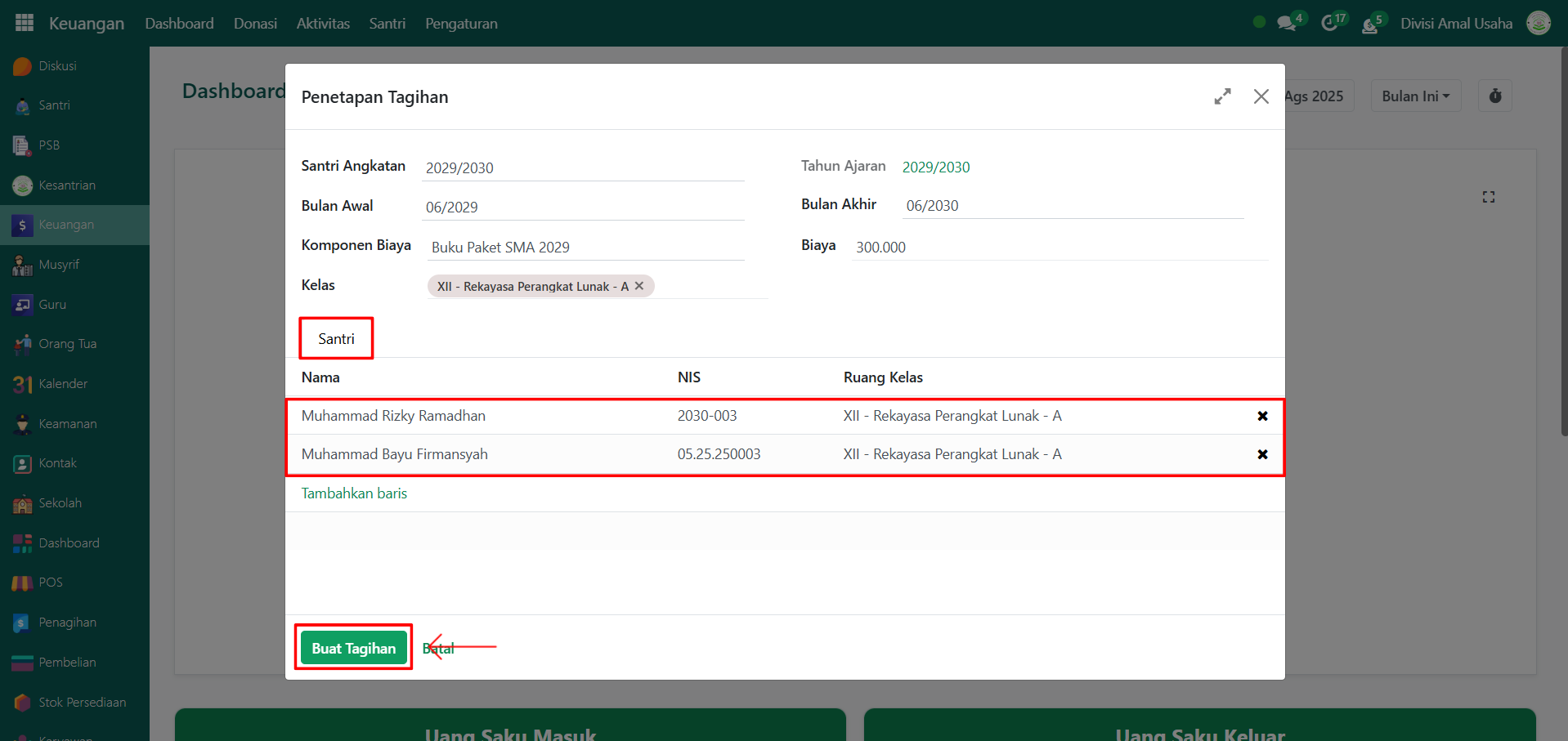
Task: Open the Tahun Ajaran 2029/2030 link
Action: (x=936, y=167)
